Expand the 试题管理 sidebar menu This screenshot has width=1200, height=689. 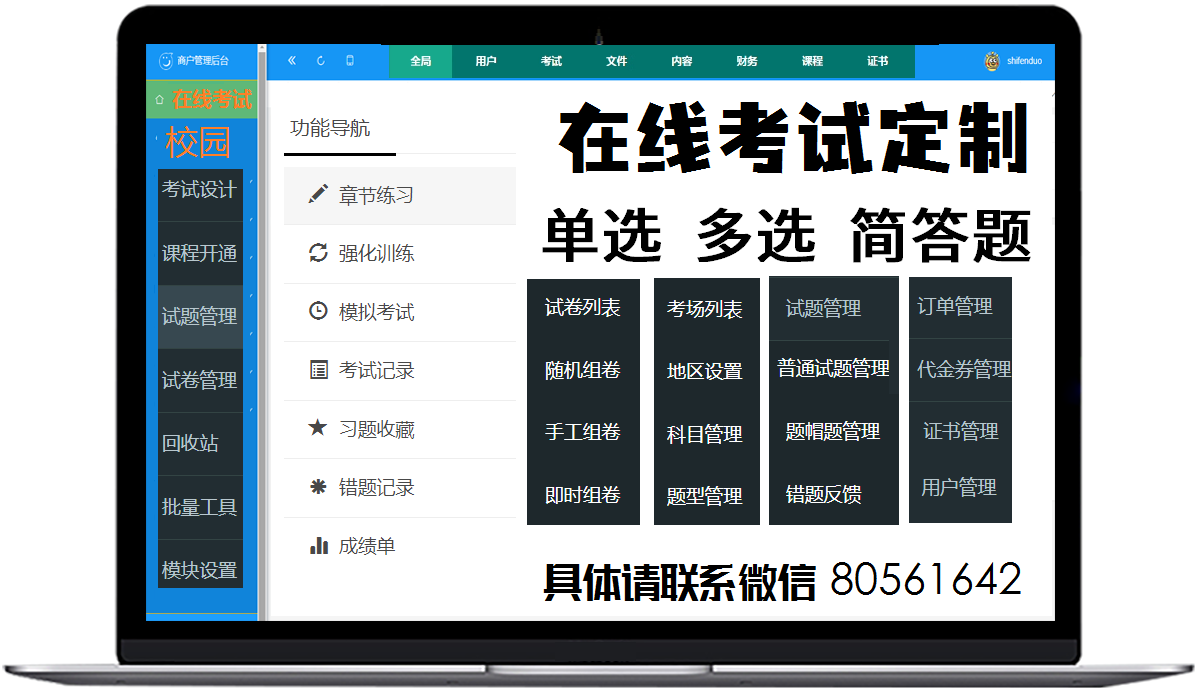(x=200, y=317)
